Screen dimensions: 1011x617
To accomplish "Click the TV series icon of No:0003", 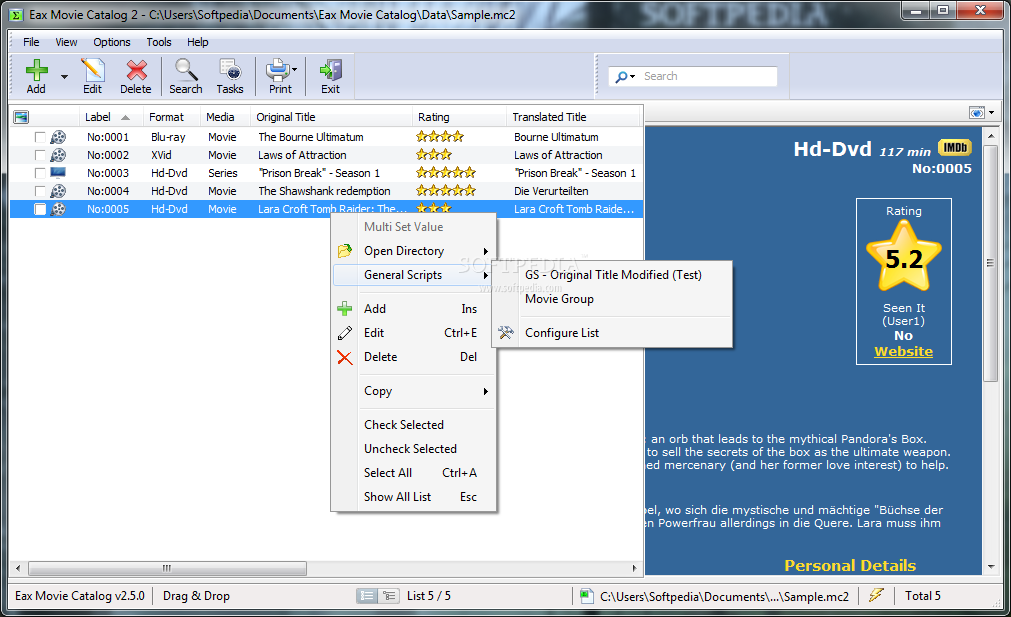I will pos(58,173).
